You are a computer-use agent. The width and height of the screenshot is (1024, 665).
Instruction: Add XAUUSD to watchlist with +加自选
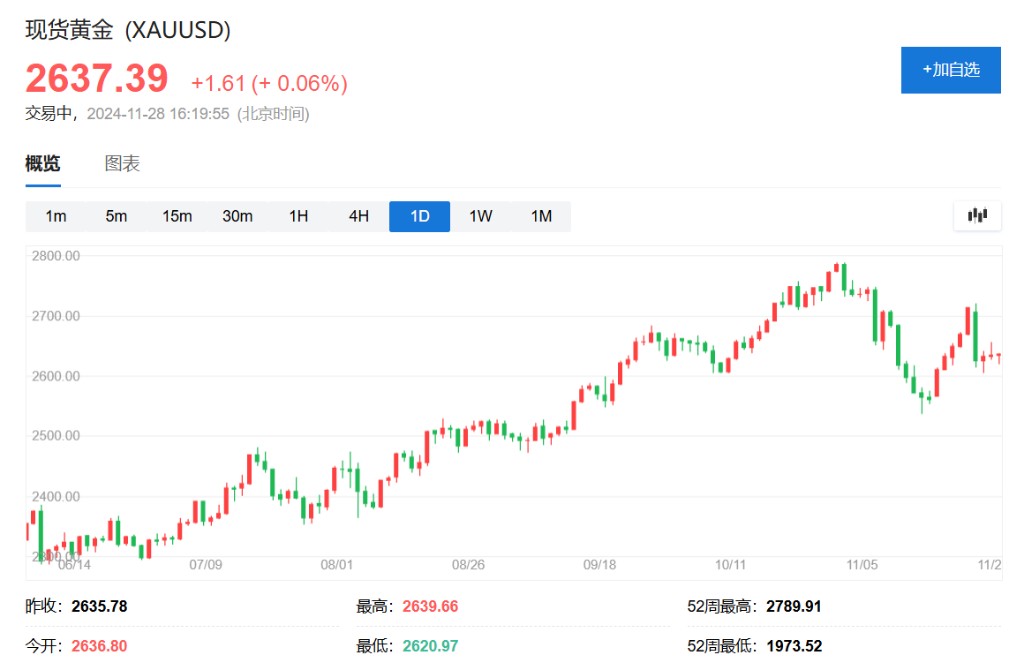tap(951, 70)
